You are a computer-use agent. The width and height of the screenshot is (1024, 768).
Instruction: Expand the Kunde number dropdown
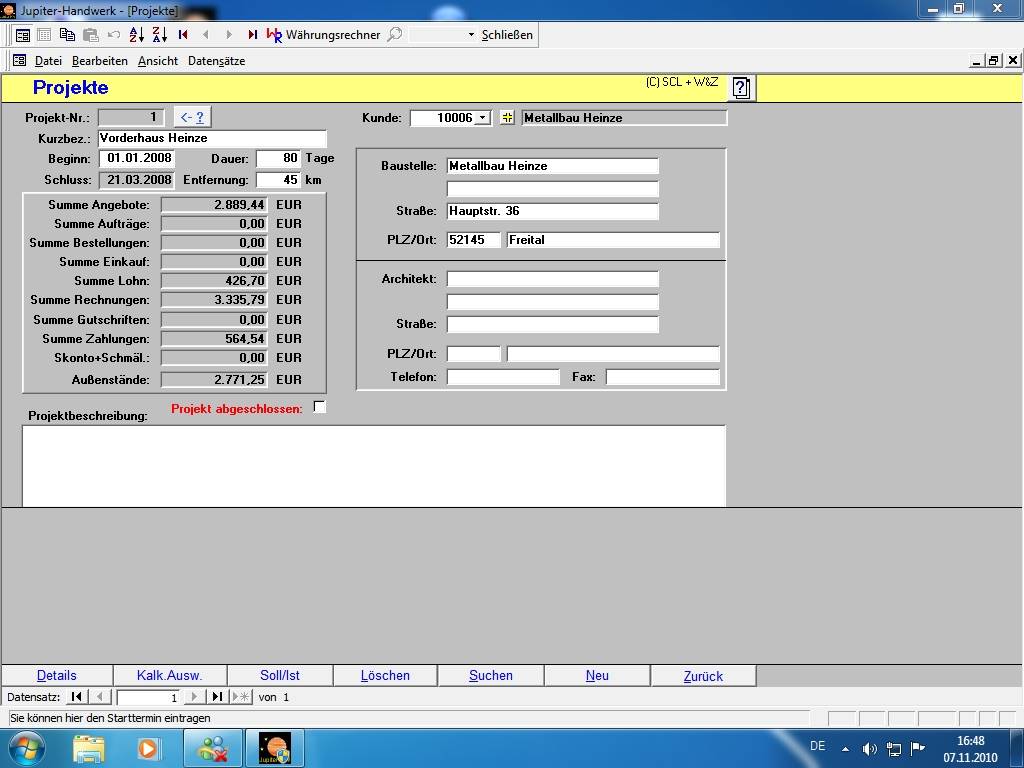point(482,118)
